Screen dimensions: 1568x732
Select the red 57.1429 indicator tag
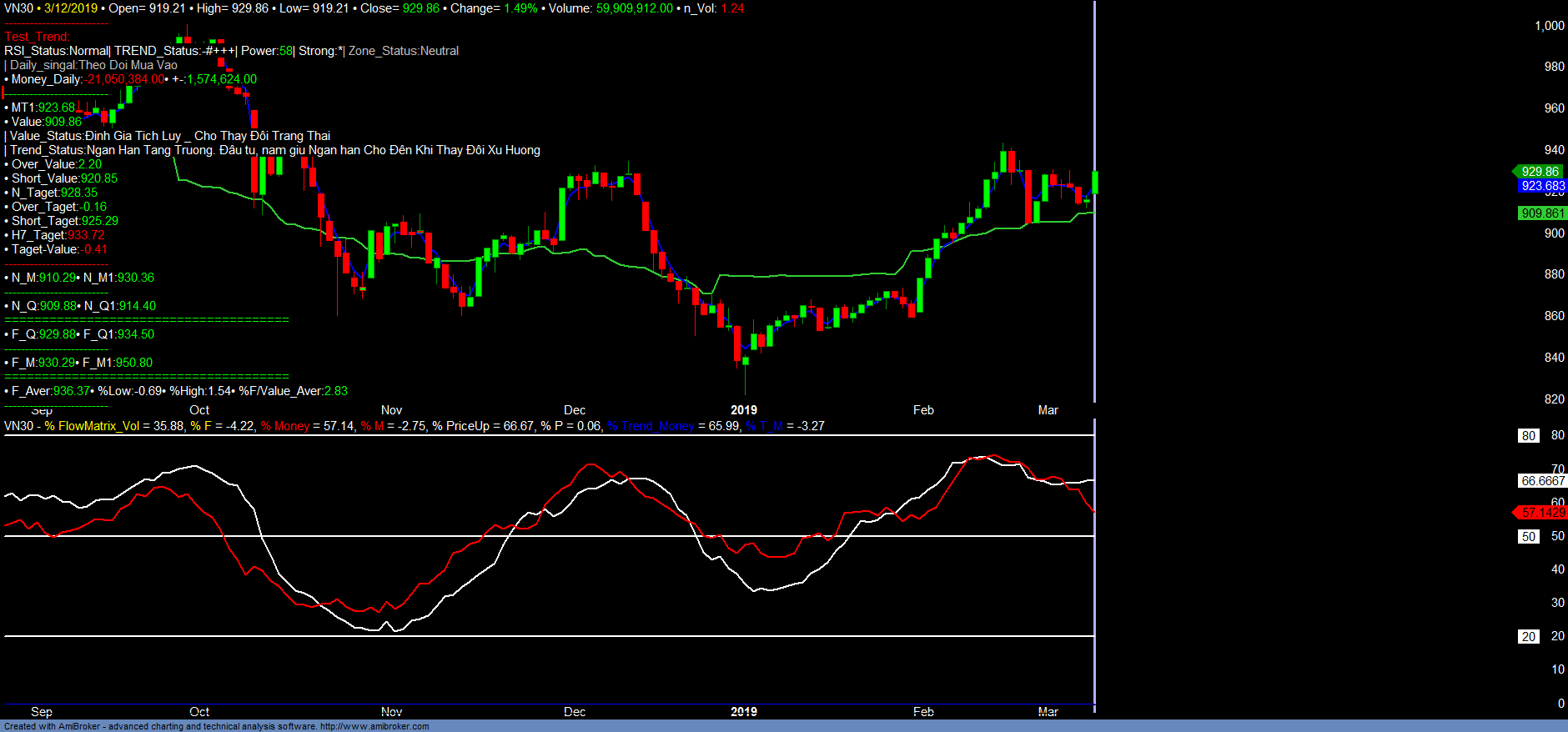click(x=1542, y=513)
